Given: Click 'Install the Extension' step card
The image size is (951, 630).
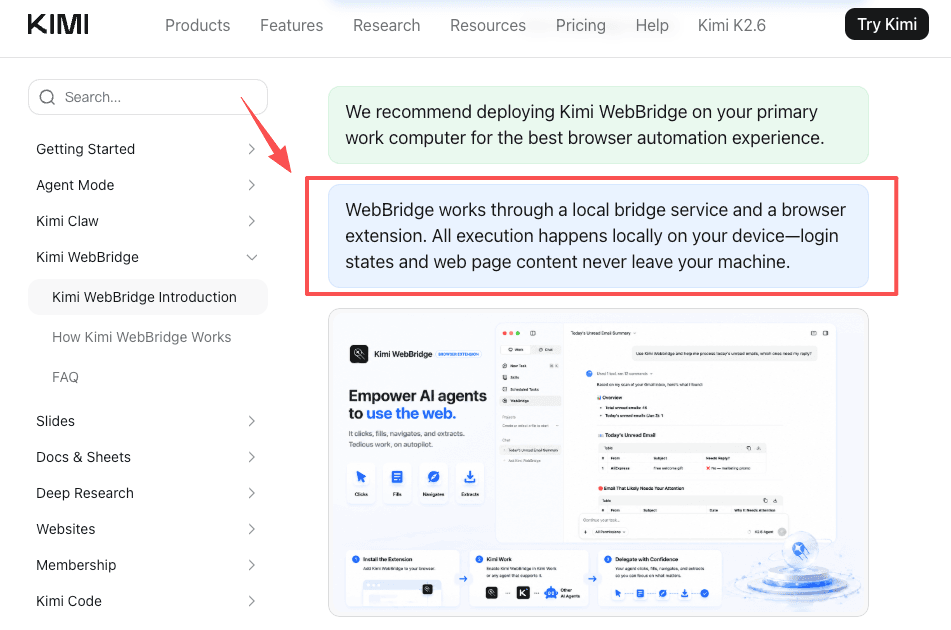Looking at the screenshot, I should coord(403,578).
